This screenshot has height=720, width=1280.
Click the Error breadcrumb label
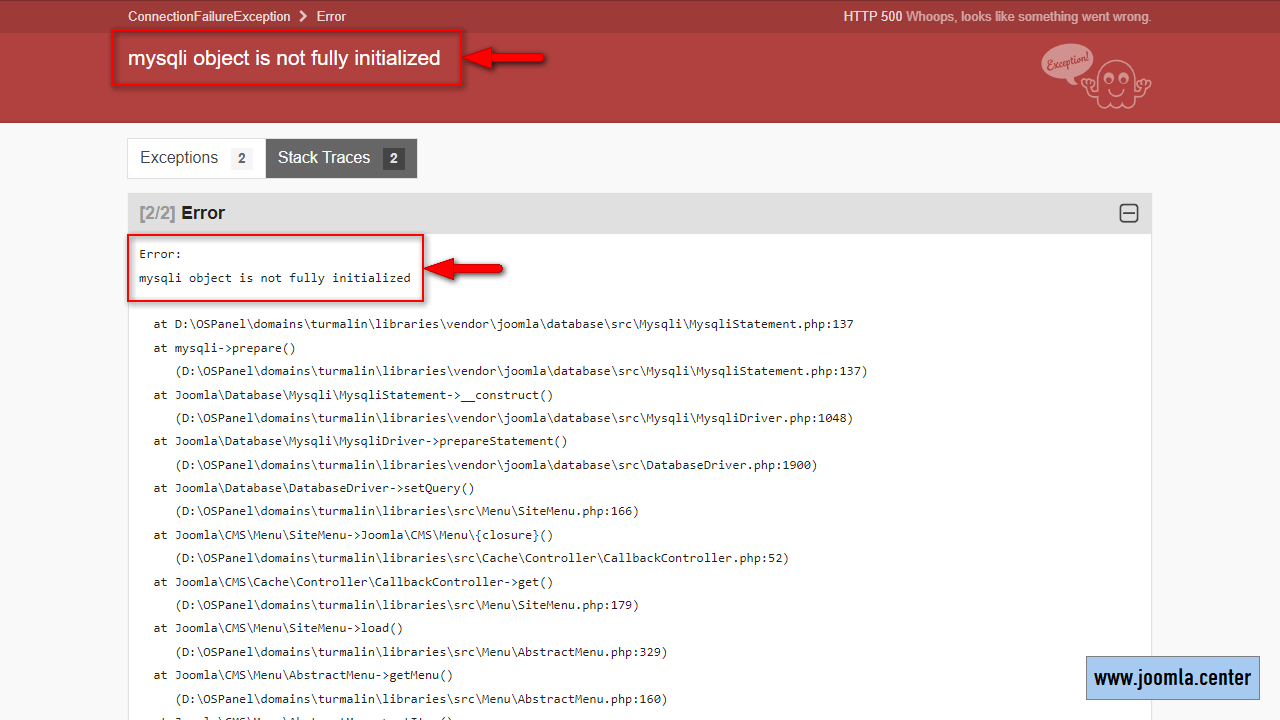tap(331, 16)
